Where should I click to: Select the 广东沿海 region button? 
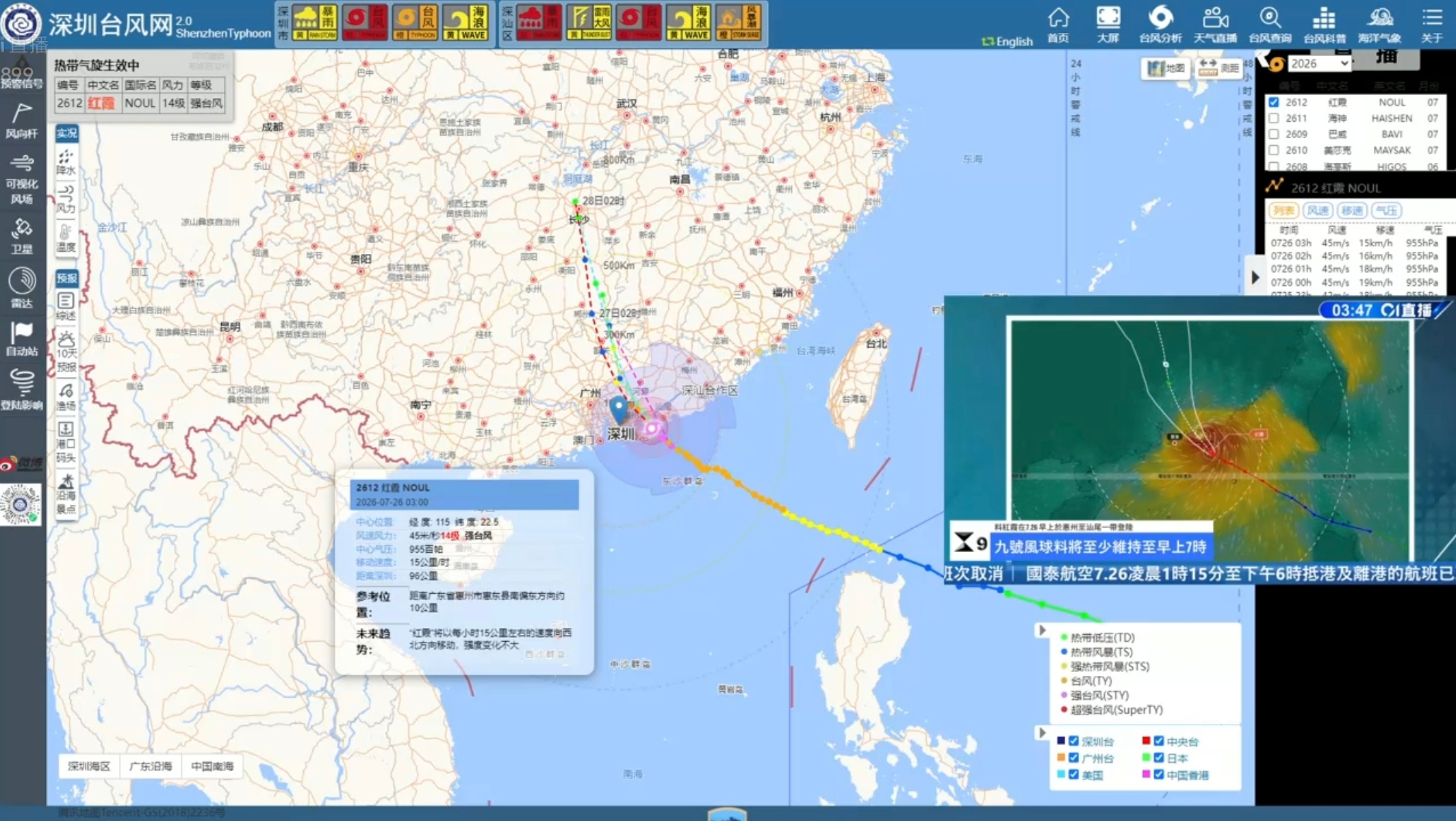click(x=151, y=766)
